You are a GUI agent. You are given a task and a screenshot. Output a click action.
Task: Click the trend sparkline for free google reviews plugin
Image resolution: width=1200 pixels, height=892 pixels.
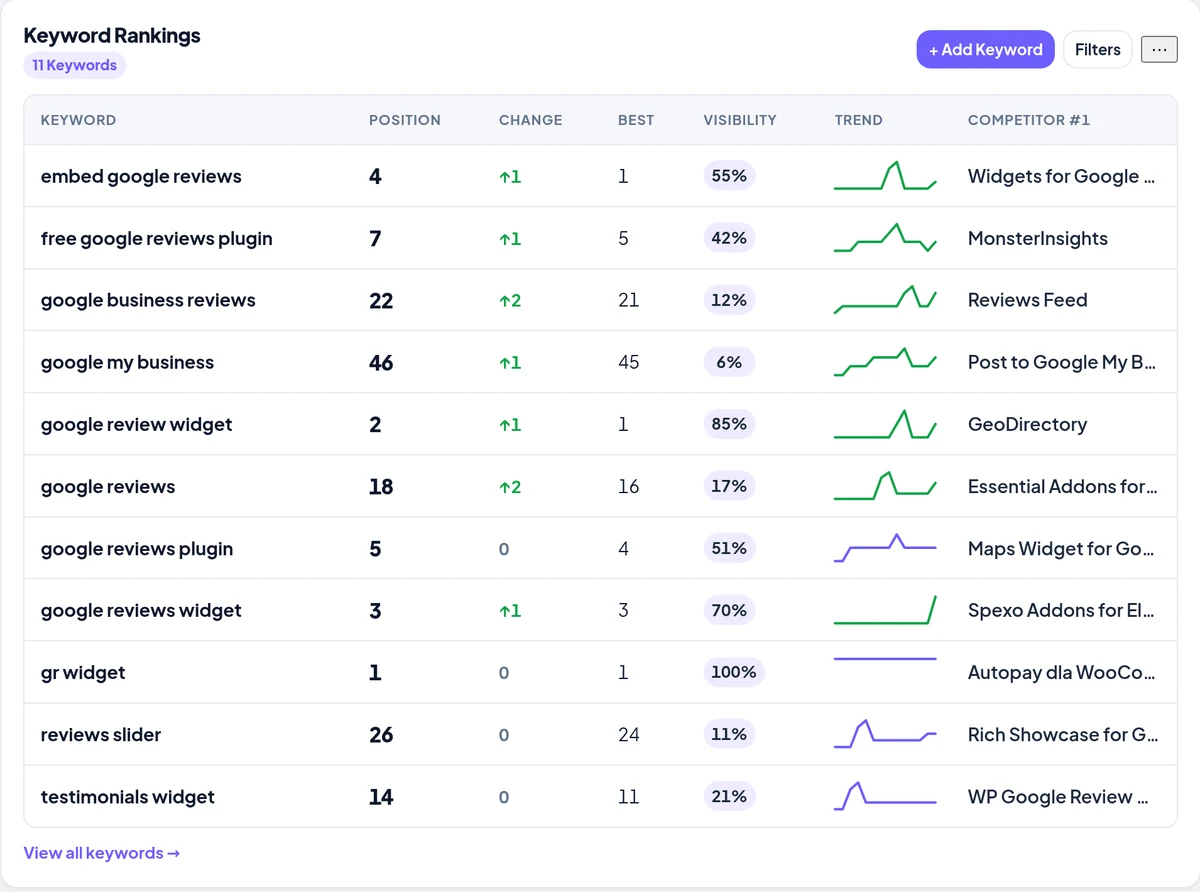tap(885, 238)
